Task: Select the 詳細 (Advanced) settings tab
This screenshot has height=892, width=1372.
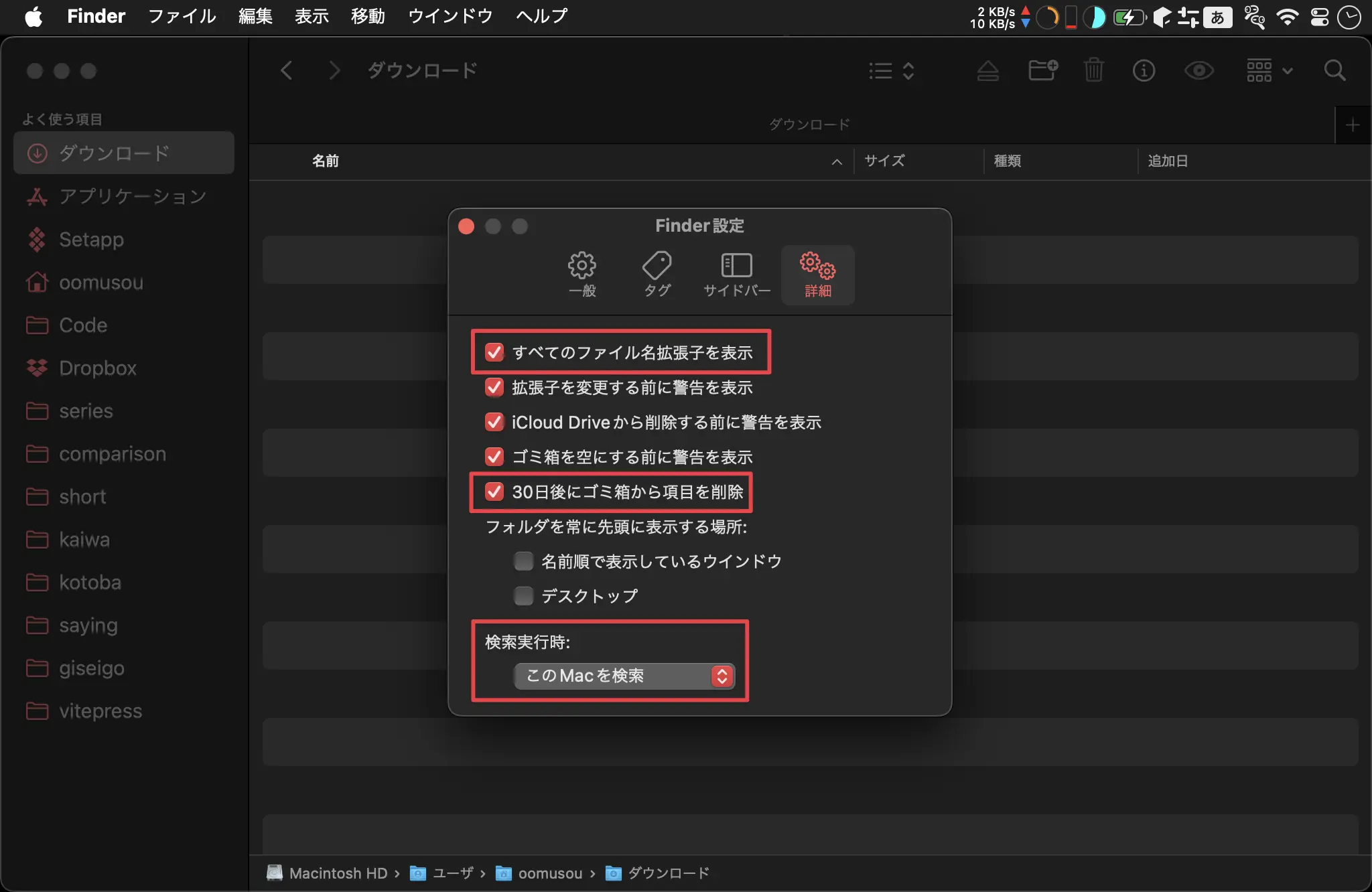Action: pyautogui.click(x=817, y=275)
